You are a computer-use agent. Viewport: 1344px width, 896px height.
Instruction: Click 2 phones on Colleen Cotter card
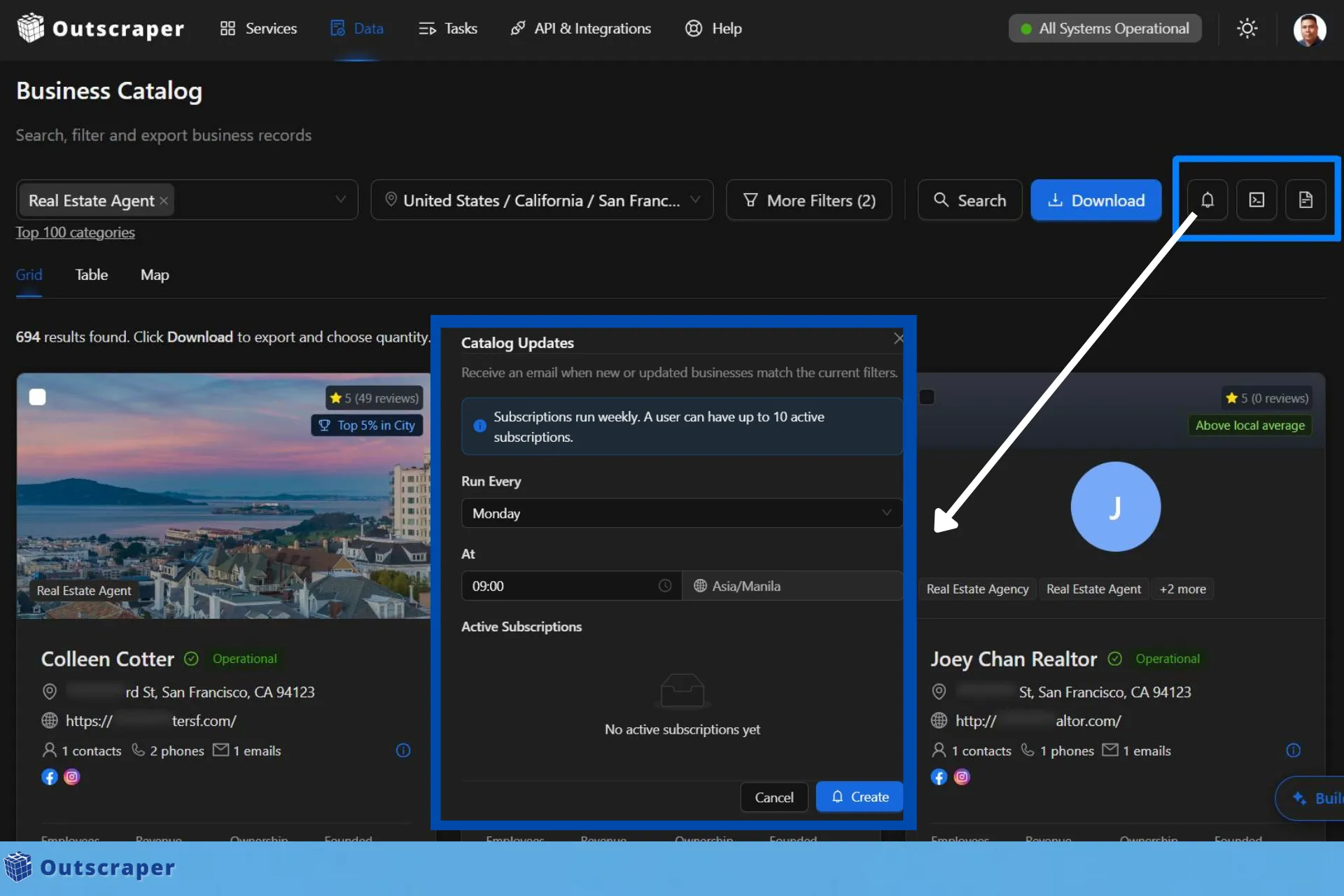[168, 750]
